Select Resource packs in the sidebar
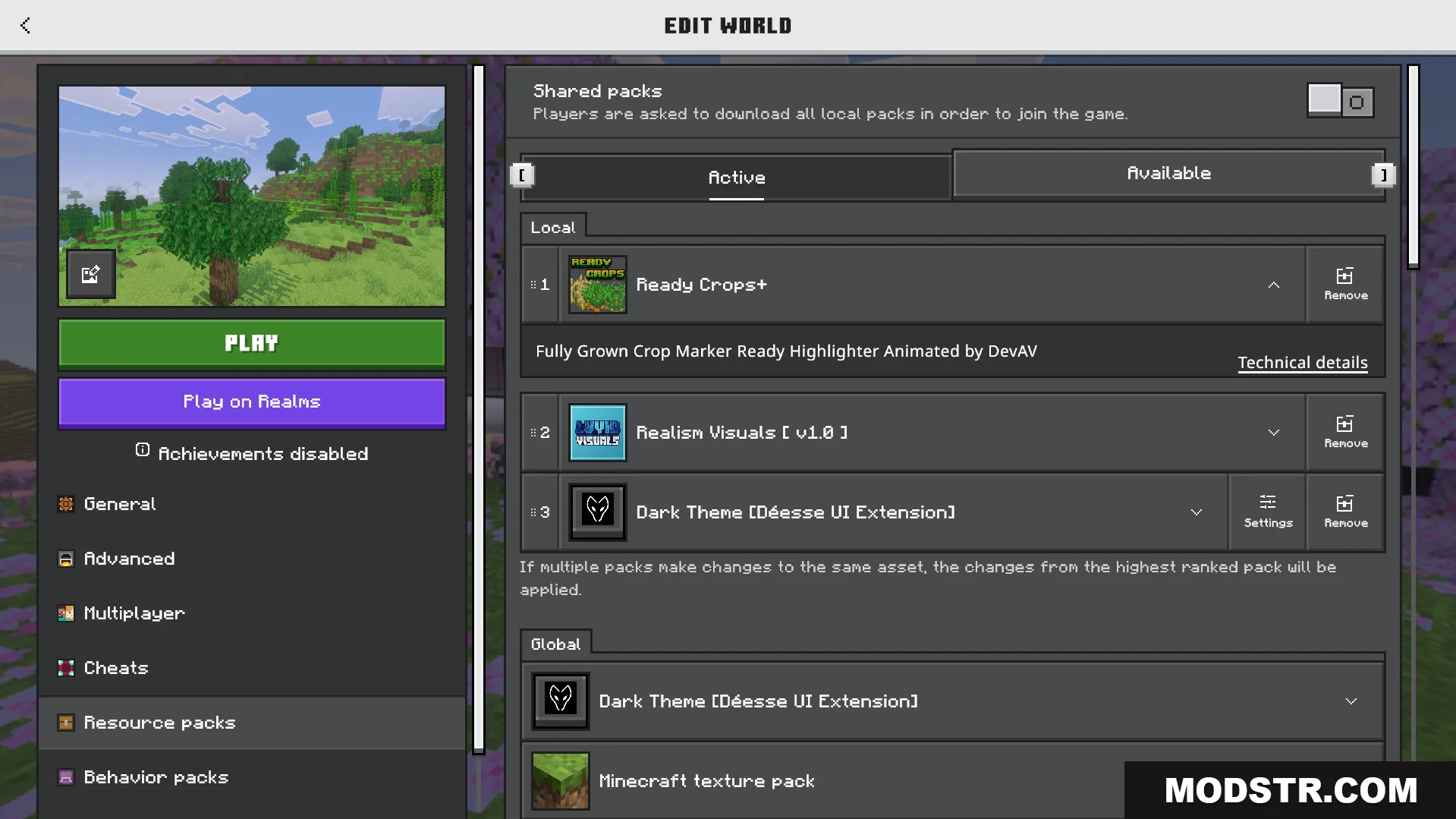 (x=252, y=723)
